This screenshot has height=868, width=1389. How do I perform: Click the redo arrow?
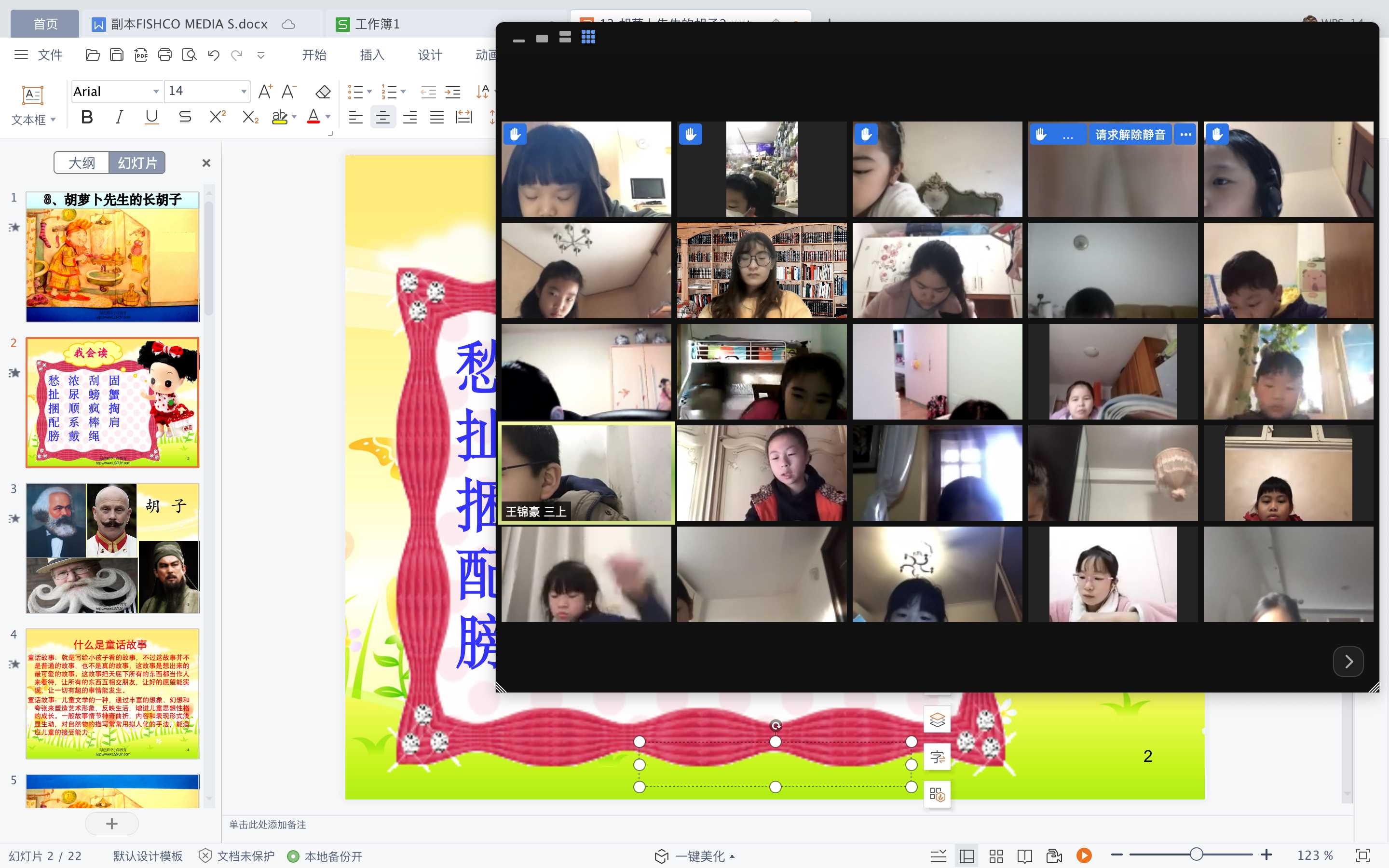click(x=236, y=55)
